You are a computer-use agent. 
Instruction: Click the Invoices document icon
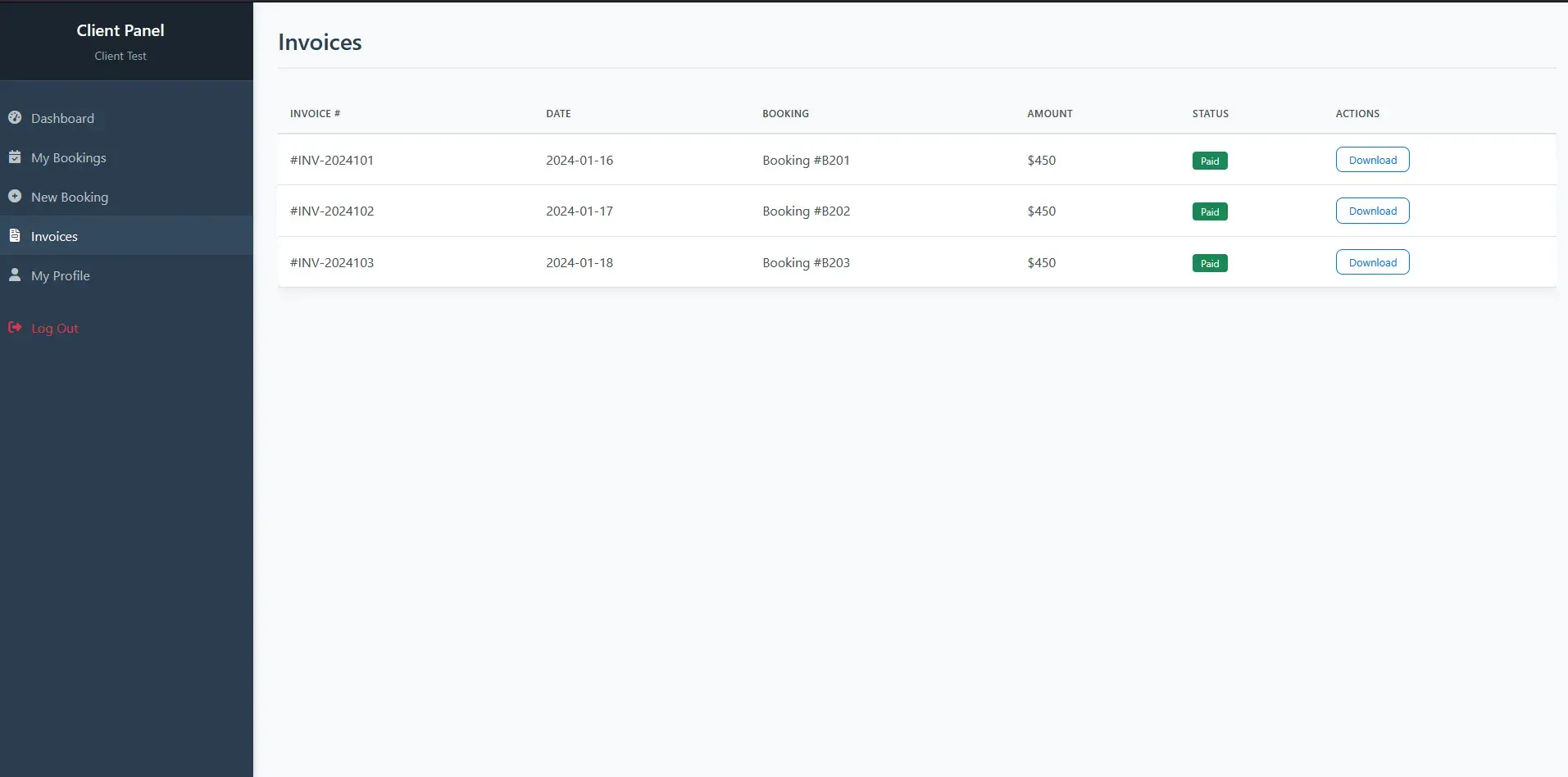point(15,235)
